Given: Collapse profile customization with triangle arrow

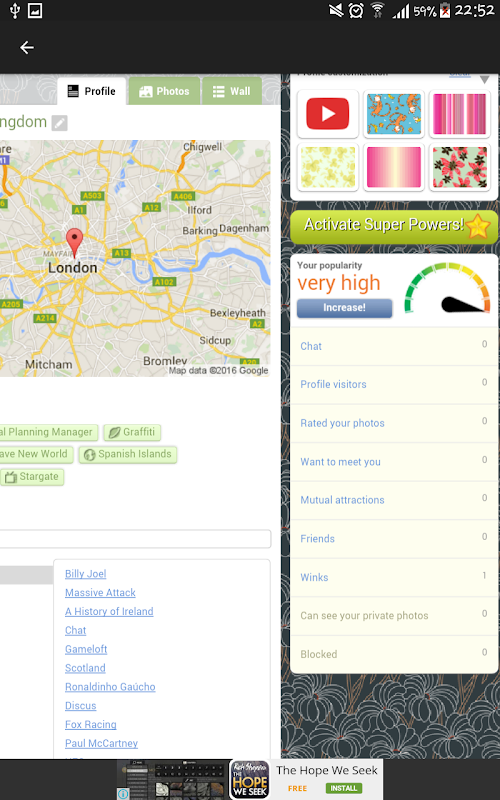Looking at the screenshot, I should click(484, 80).
